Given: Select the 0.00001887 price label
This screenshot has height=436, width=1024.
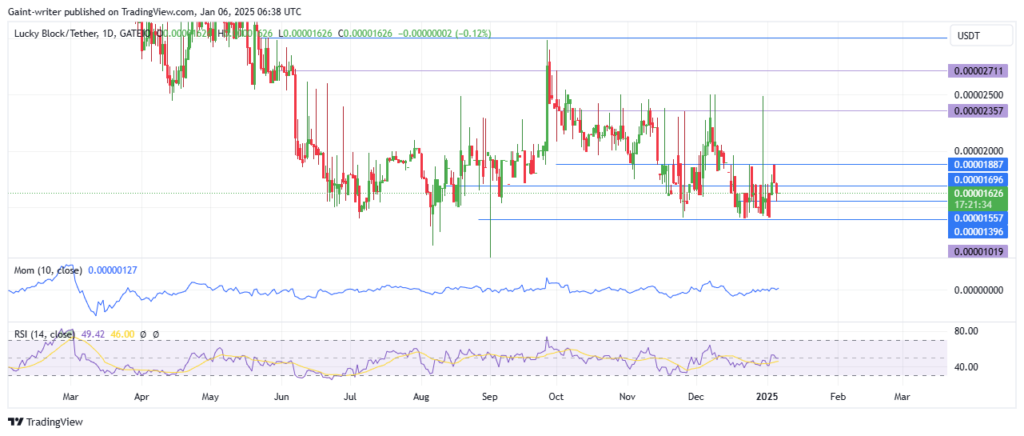Looking at the screenshot, I should coord(977,164).
